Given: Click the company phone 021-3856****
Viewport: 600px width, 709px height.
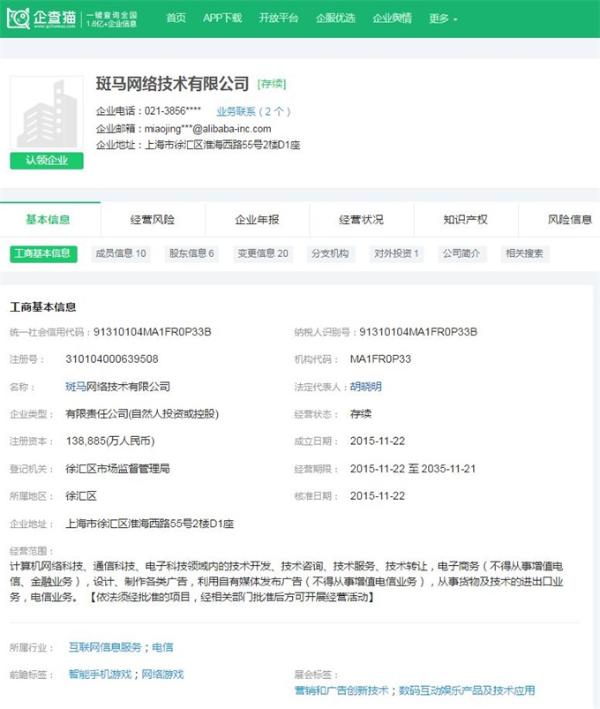Looking at the screenshot, I should [x=173, y=111].
